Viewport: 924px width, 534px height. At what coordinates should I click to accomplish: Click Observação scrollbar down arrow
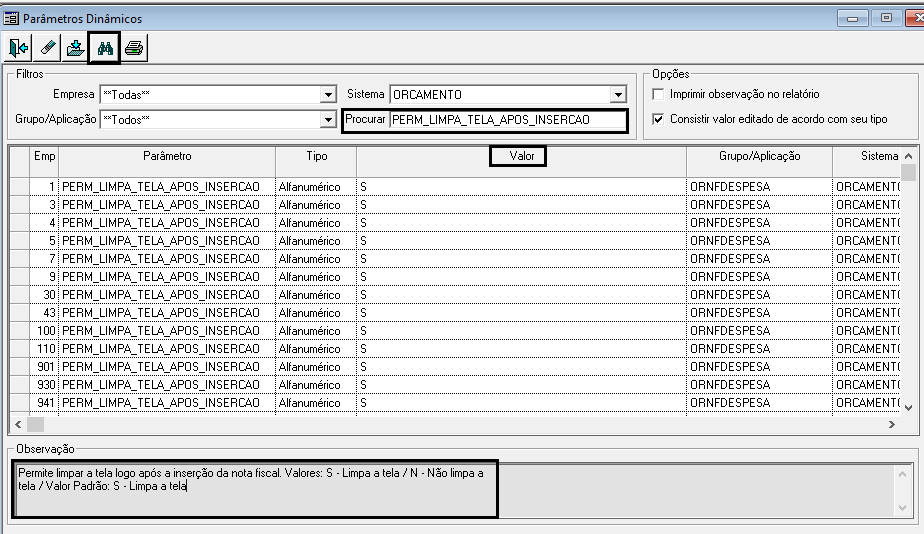click(x=902, y=507)
